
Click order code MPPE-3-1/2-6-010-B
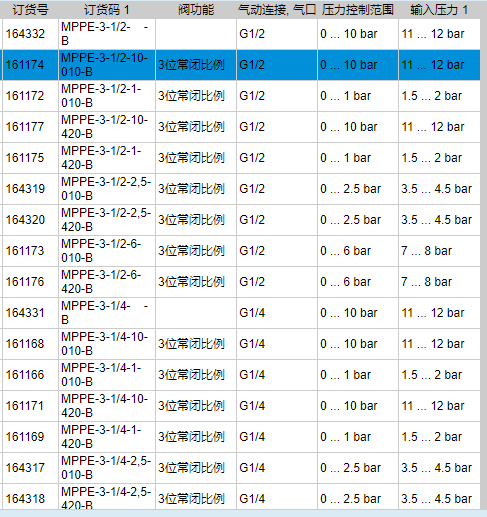[x=101, y=251]
